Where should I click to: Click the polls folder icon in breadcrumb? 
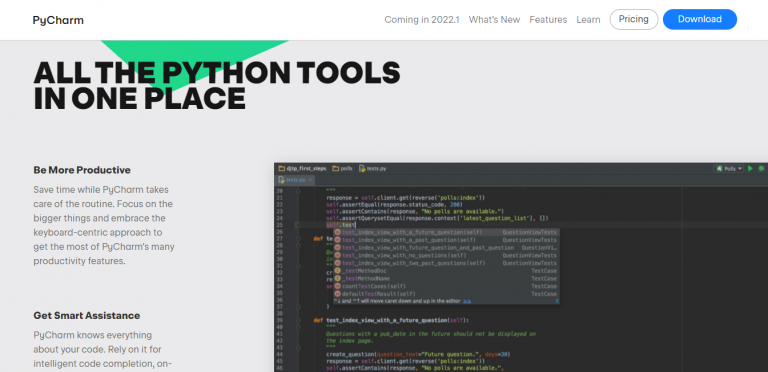pyautogui.click(x=336, y=168)
